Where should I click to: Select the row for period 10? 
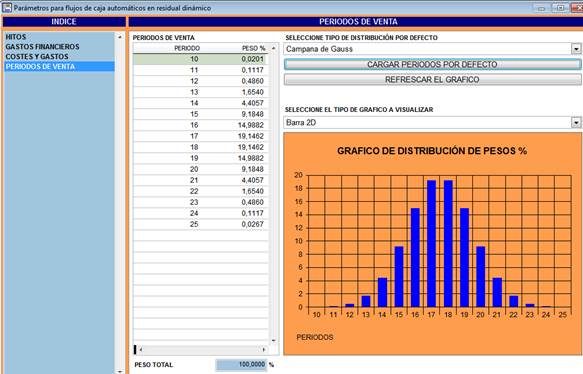(x=200, y=59)
